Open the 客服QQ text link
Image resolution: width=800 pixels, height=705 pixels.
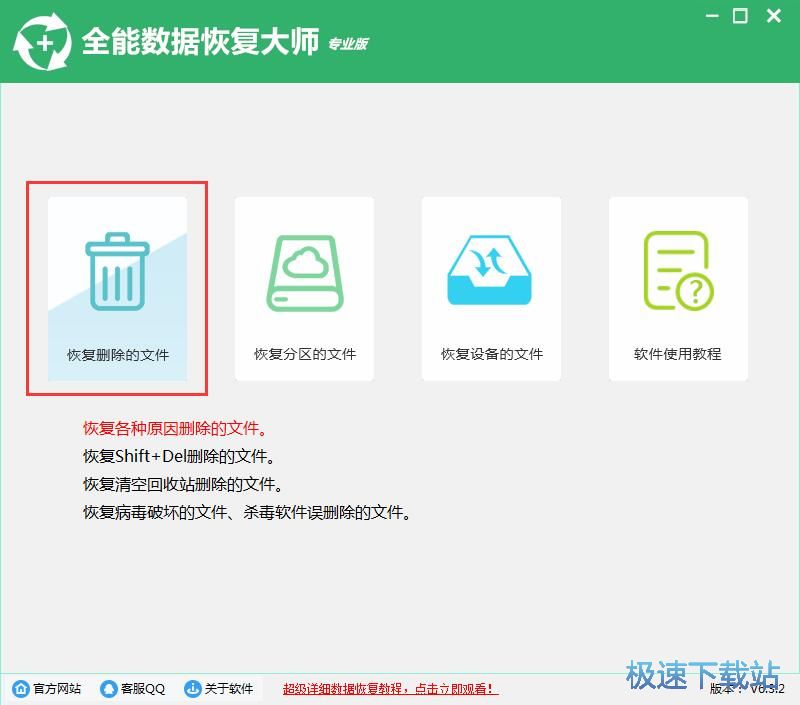[x=143, y=689]
